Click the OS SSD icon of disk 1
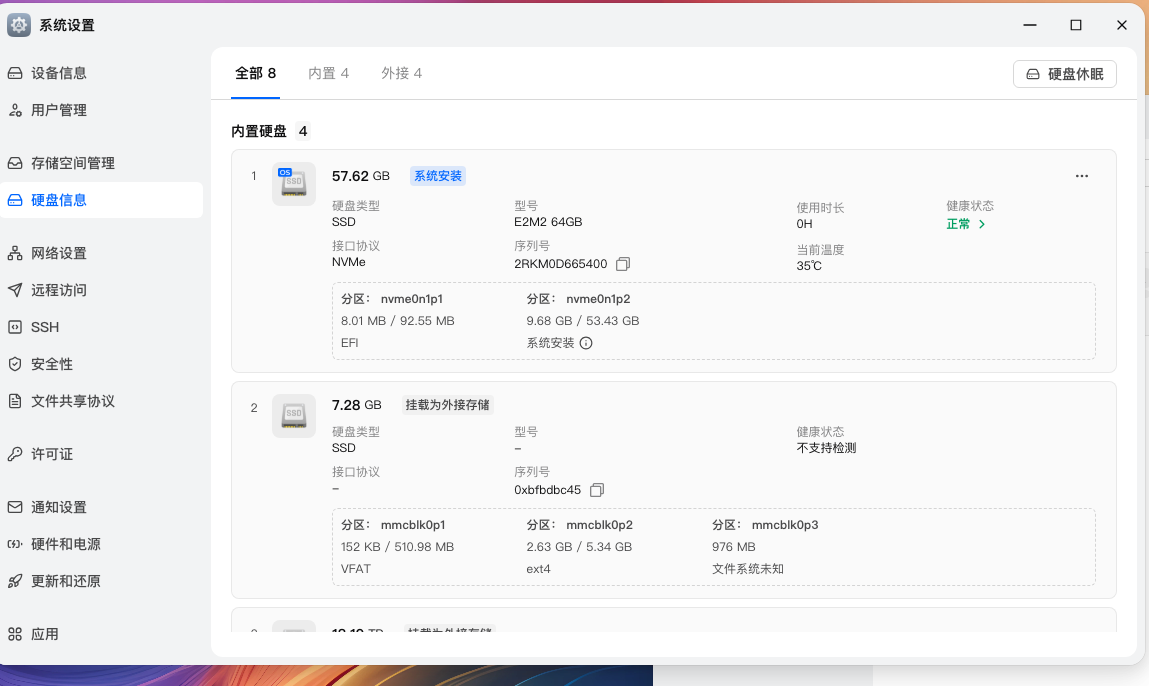Viewport: 1149px width, 686px height. pos(293,184)
